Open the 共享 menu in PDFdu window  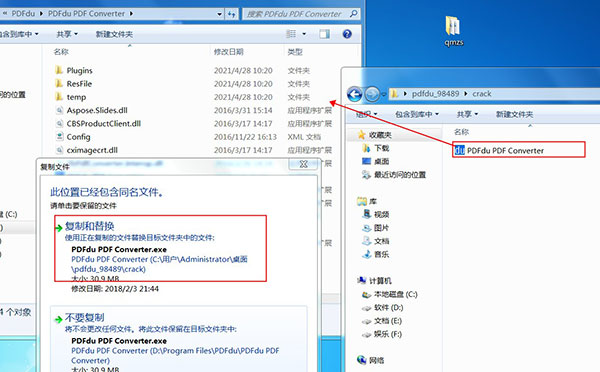[67, 34]
